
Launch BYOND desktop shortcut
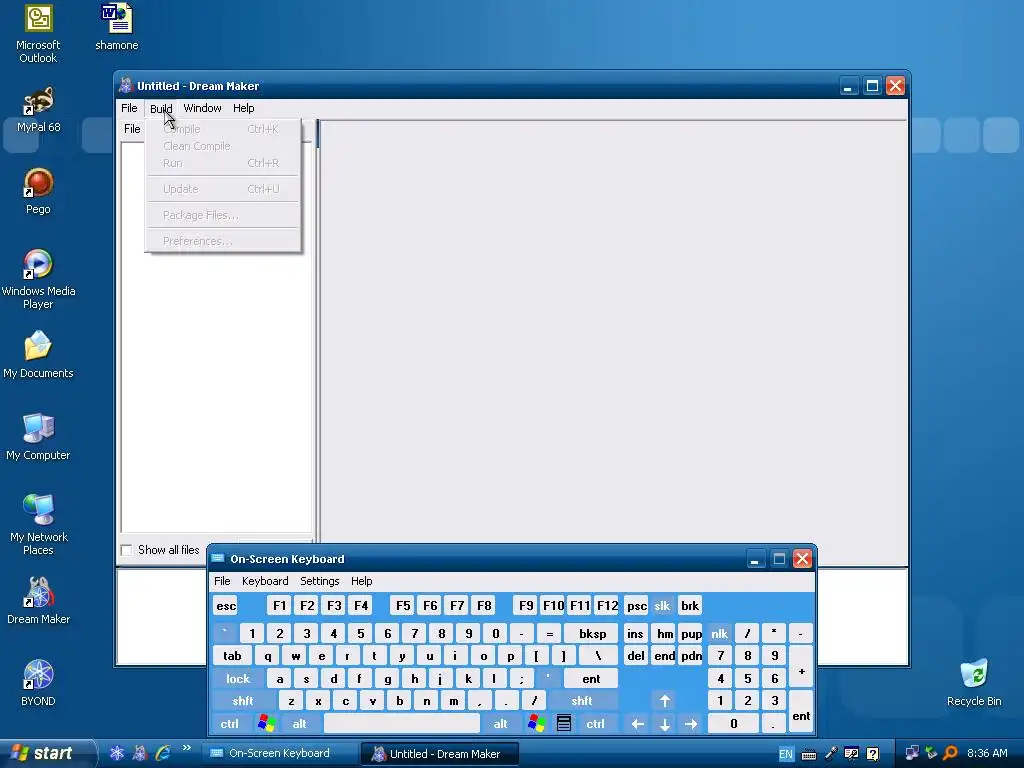click(38, 683)
